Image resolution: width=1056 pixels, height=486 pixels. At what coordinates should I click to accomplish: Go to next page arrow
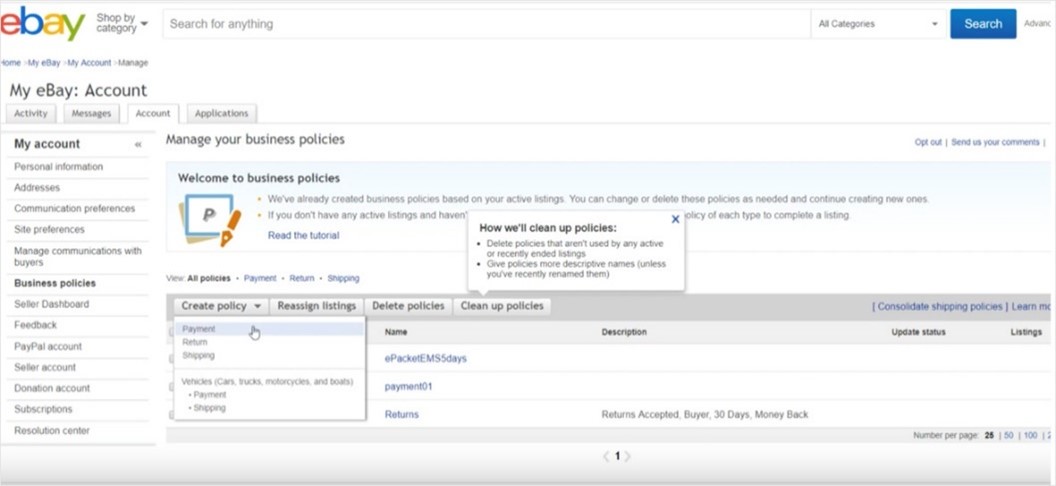coord(628,456)
